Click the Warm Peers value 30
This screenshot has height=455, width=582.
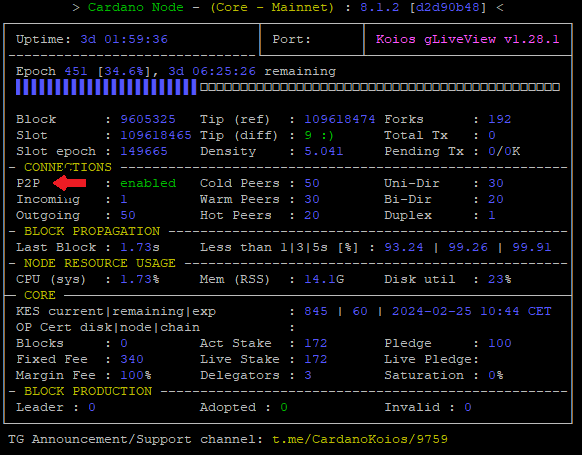312,199
